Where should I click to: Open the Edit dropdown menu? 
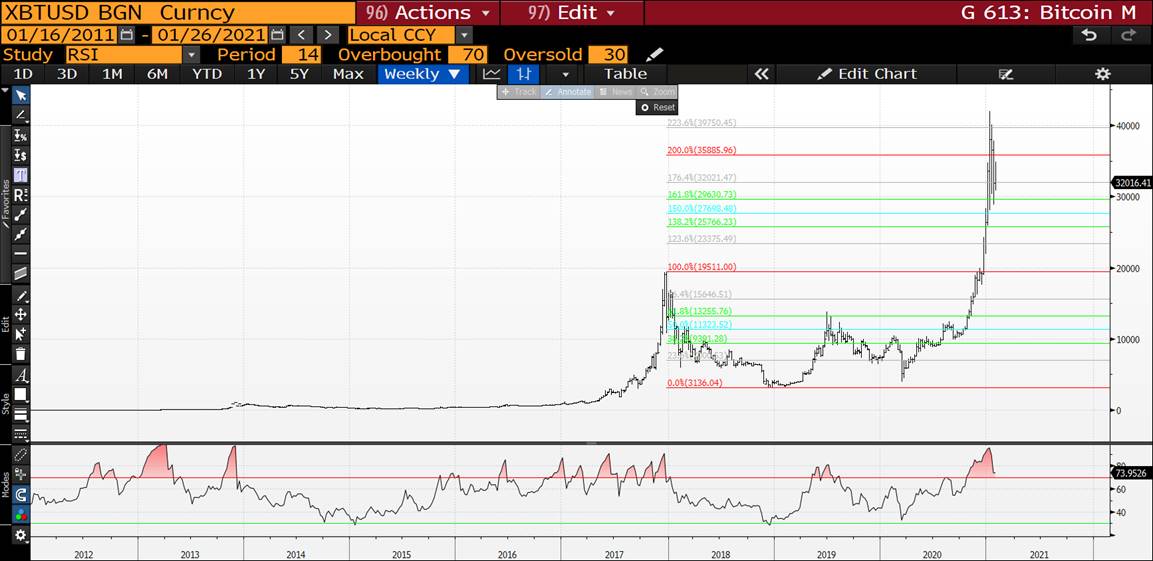pos(571,12)
